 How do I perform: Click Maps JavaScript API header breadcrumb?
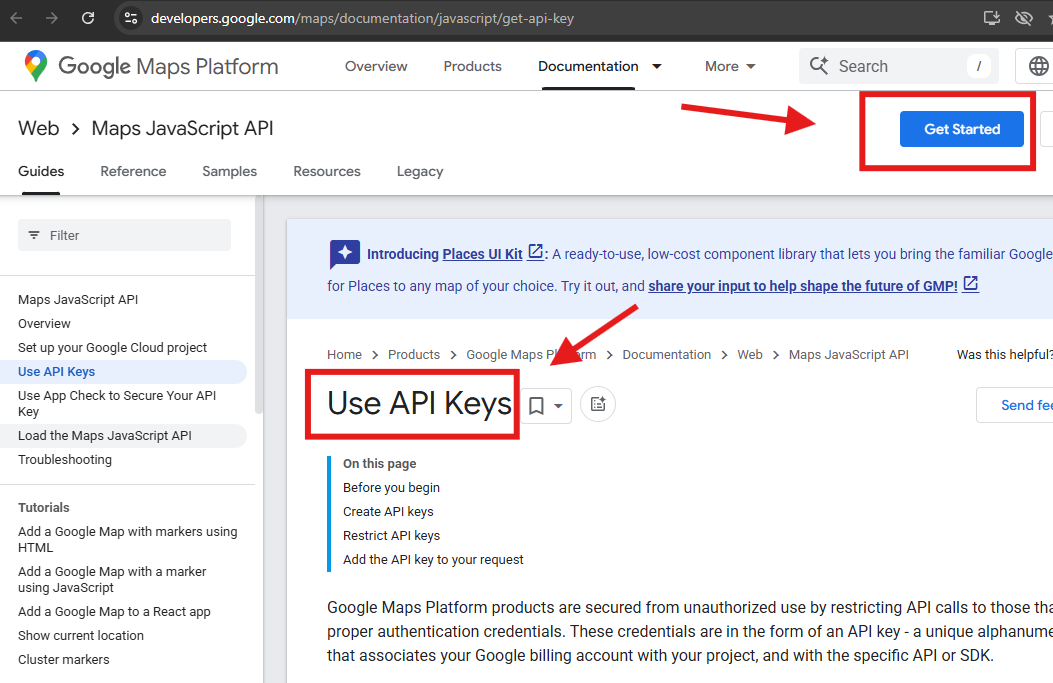pos(183,128)
